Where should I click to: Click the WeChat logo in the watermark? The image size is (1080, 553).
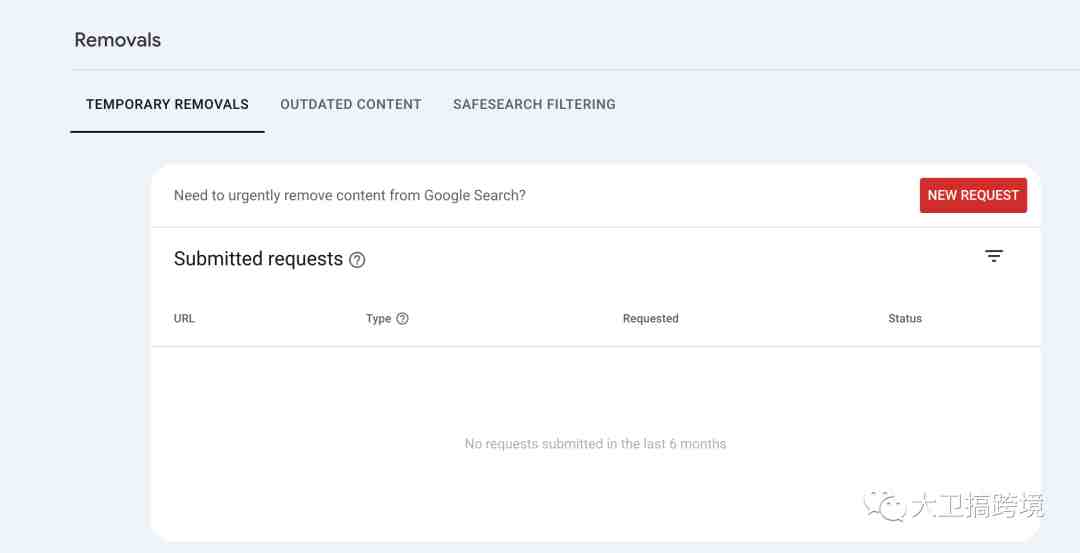885,506
